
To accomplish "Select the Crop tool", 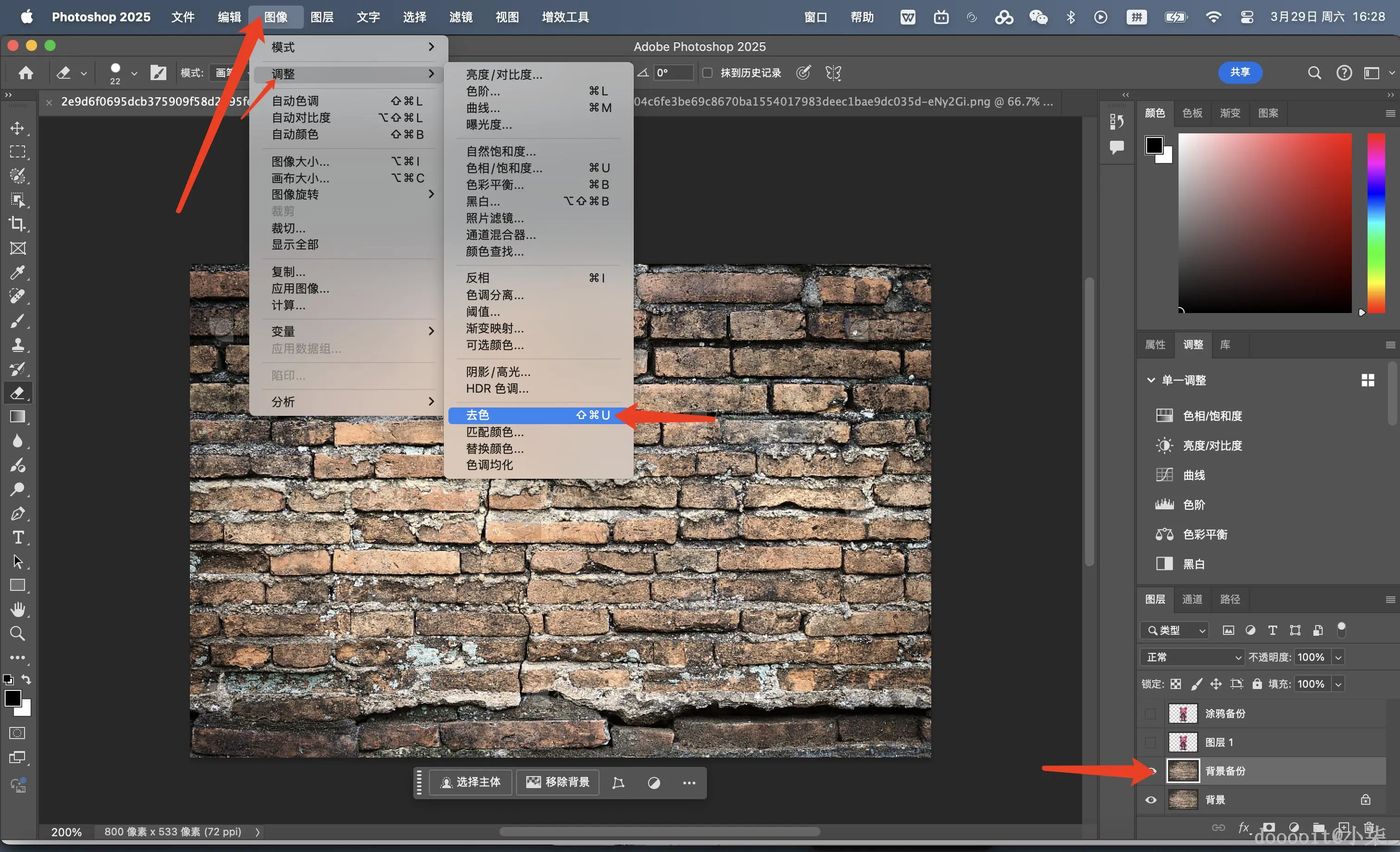I will (x=18, y=224).
